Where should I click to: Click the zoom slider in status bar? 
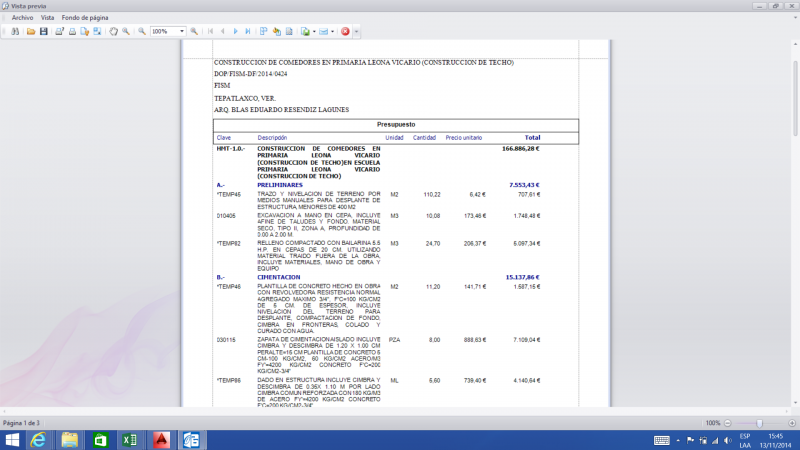coord(760,423)
